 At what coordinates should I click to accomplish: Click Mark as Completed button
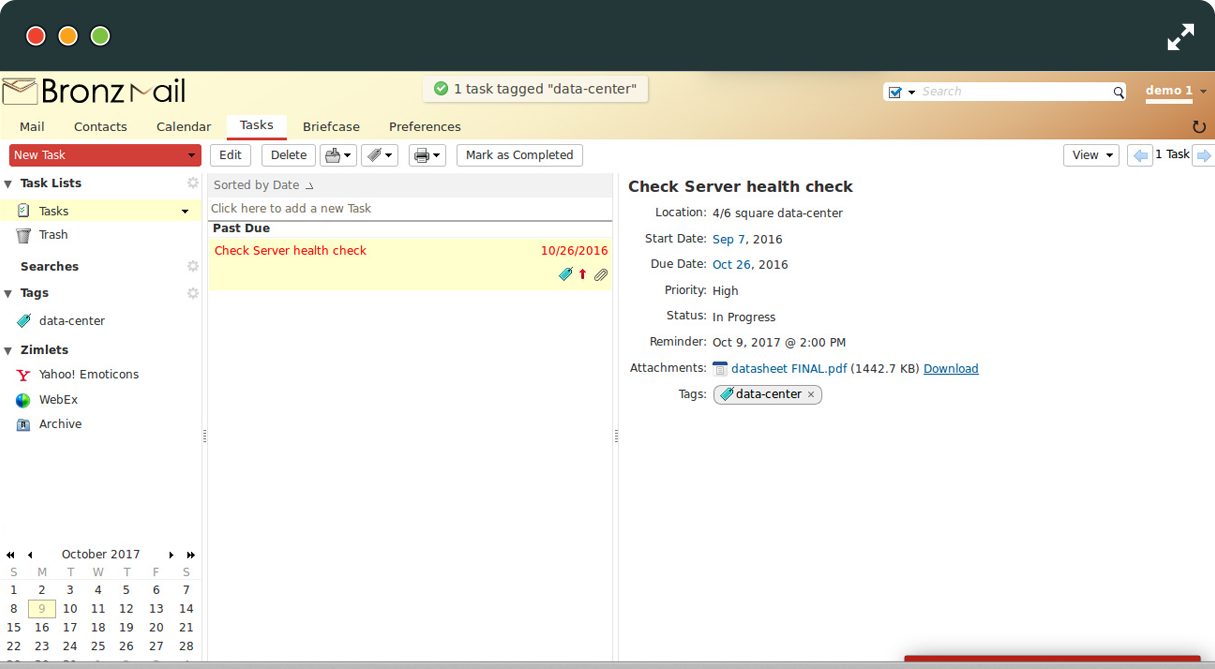pos(519,155)
